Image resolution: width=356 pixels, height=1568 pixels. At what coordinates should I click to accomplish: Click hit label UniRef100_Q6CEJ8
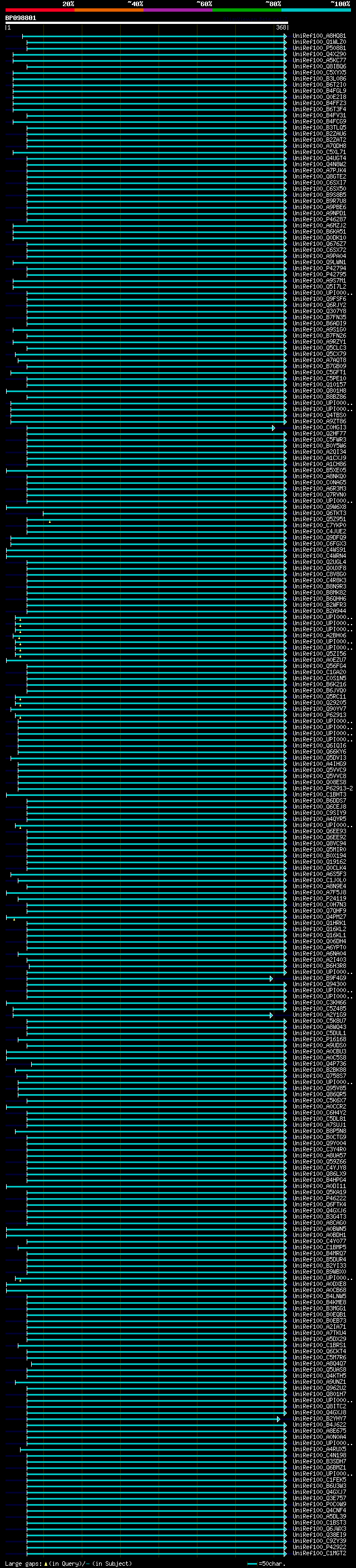[319, 807]
